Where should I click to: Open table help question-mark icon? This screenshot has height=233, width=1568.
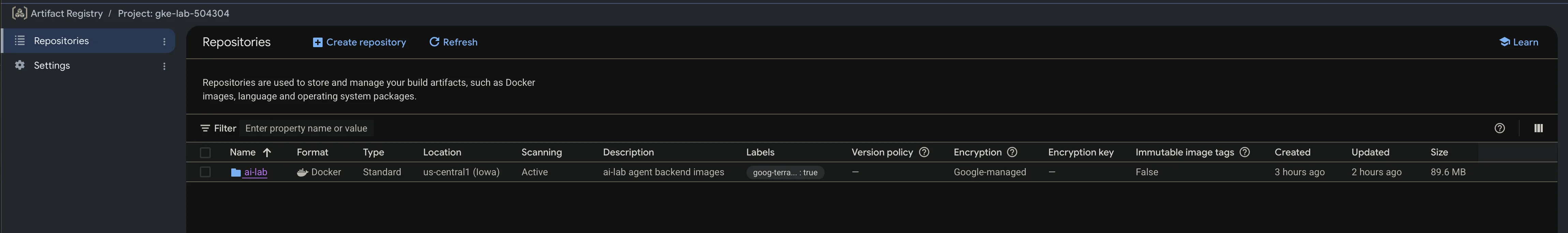pyautogui.click(x=1499, y=128)
